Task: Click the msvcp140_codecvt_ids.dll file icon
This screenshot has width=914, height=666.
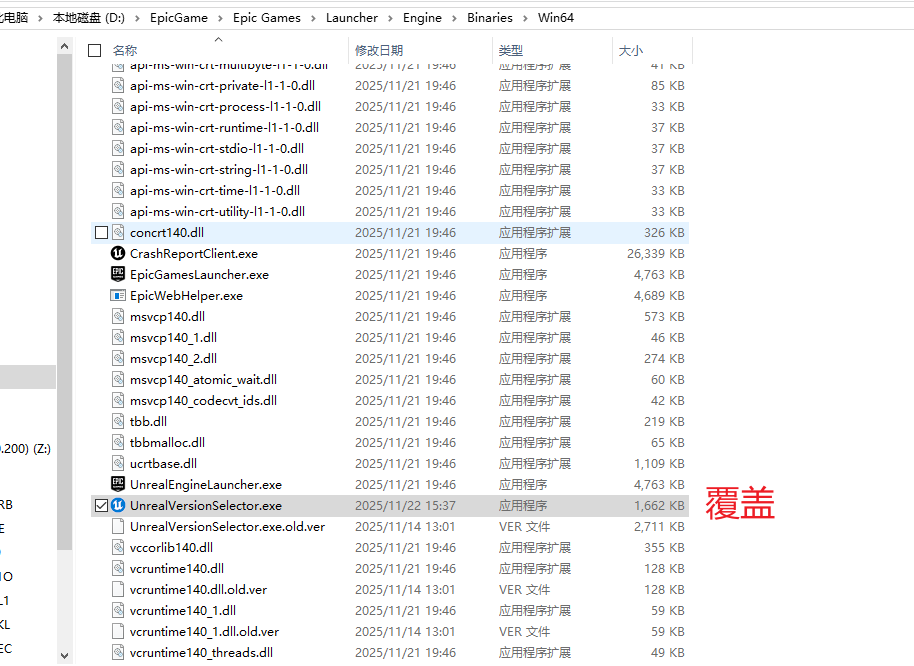Action: pyautogui.click(x=118, y=400)
